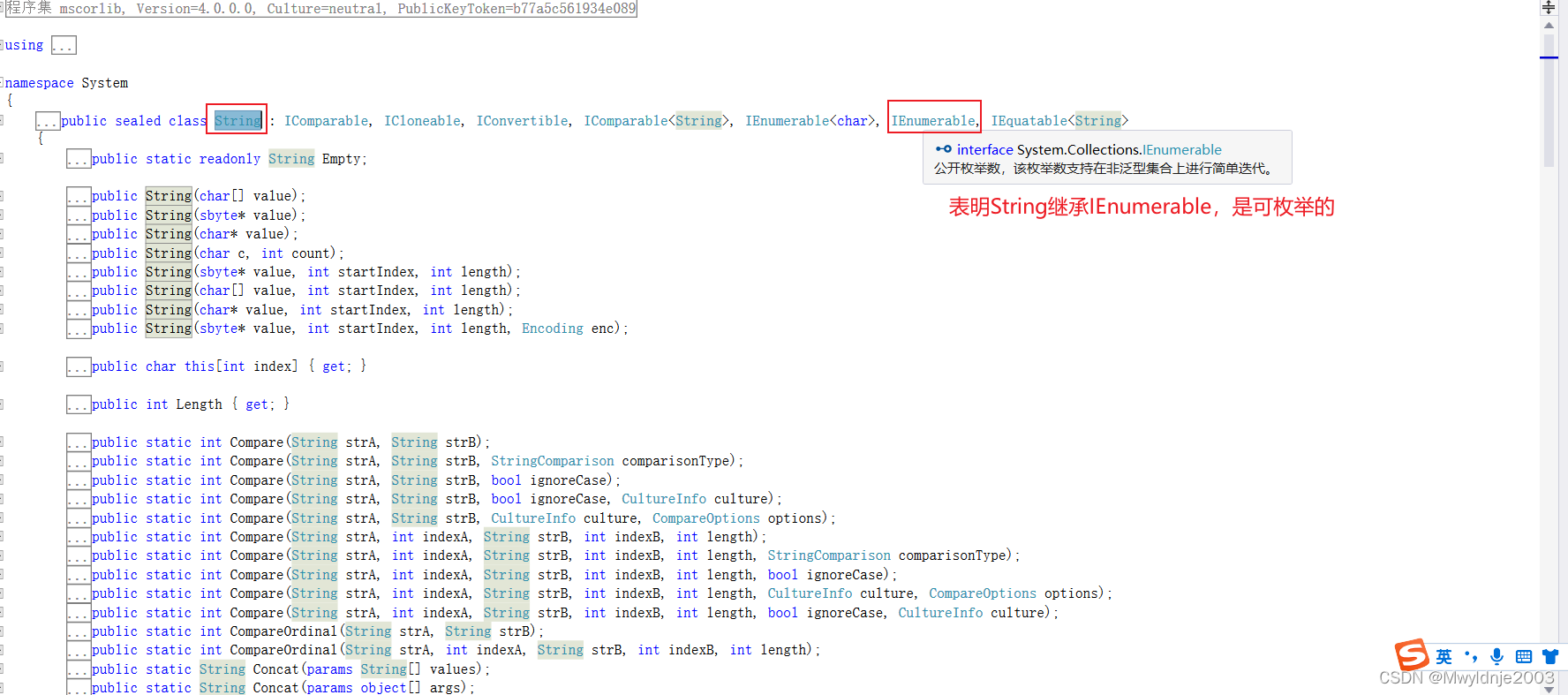
Task: Expand collapsed block before Compare(String strA, String strB)
Action: pyautogui.click(x=79, y=442)
